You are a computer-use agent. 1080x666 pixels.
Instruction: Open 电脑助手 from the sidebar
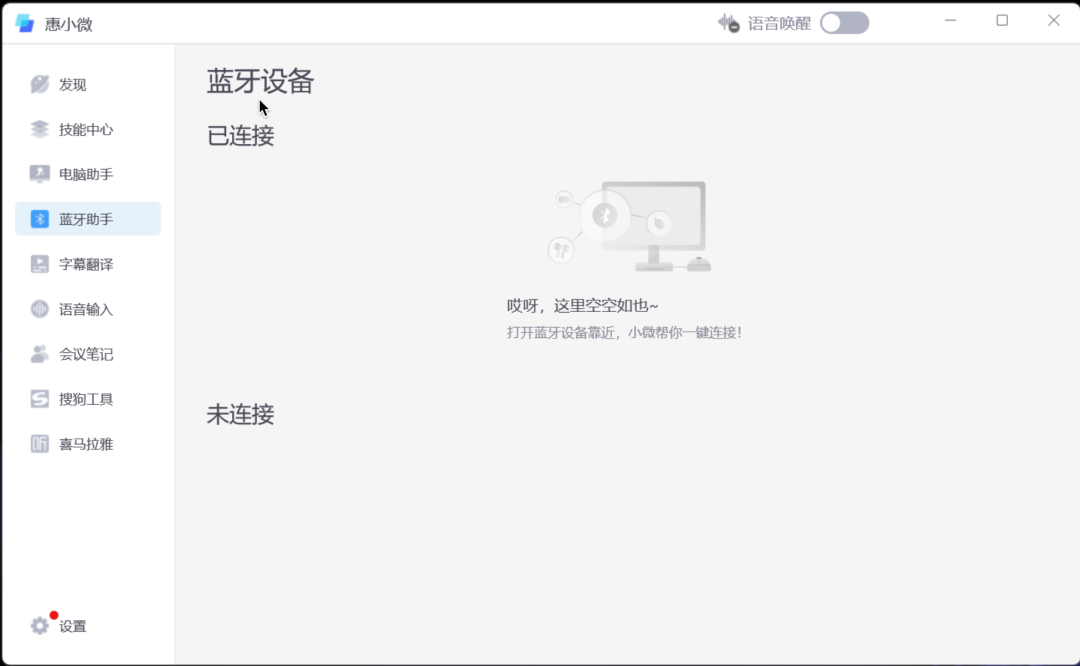(x=88, y=174)
